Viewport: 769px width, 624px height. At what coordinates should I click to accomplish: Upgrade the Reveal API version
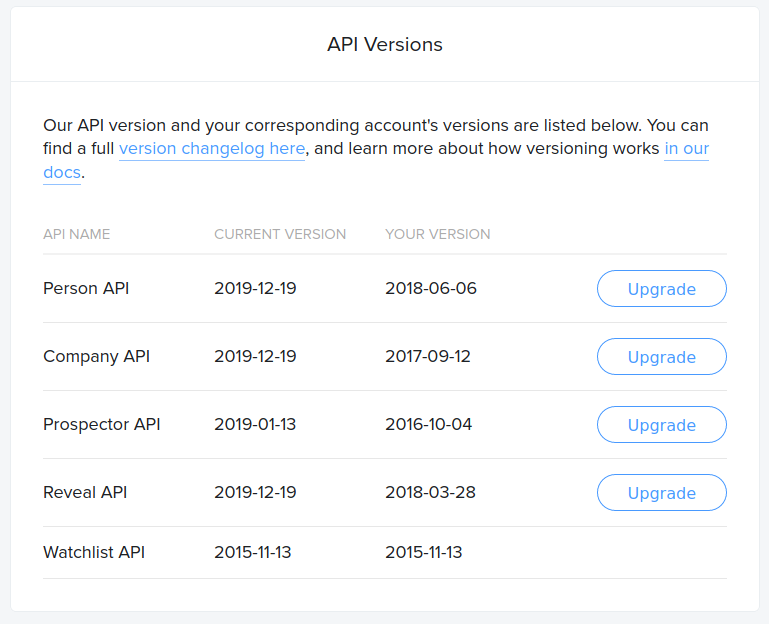[x=661, y=493]
